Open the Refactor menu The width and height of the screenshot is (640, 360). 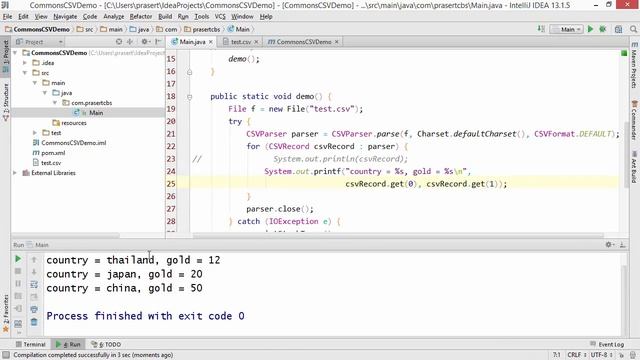tap(141, 17)
